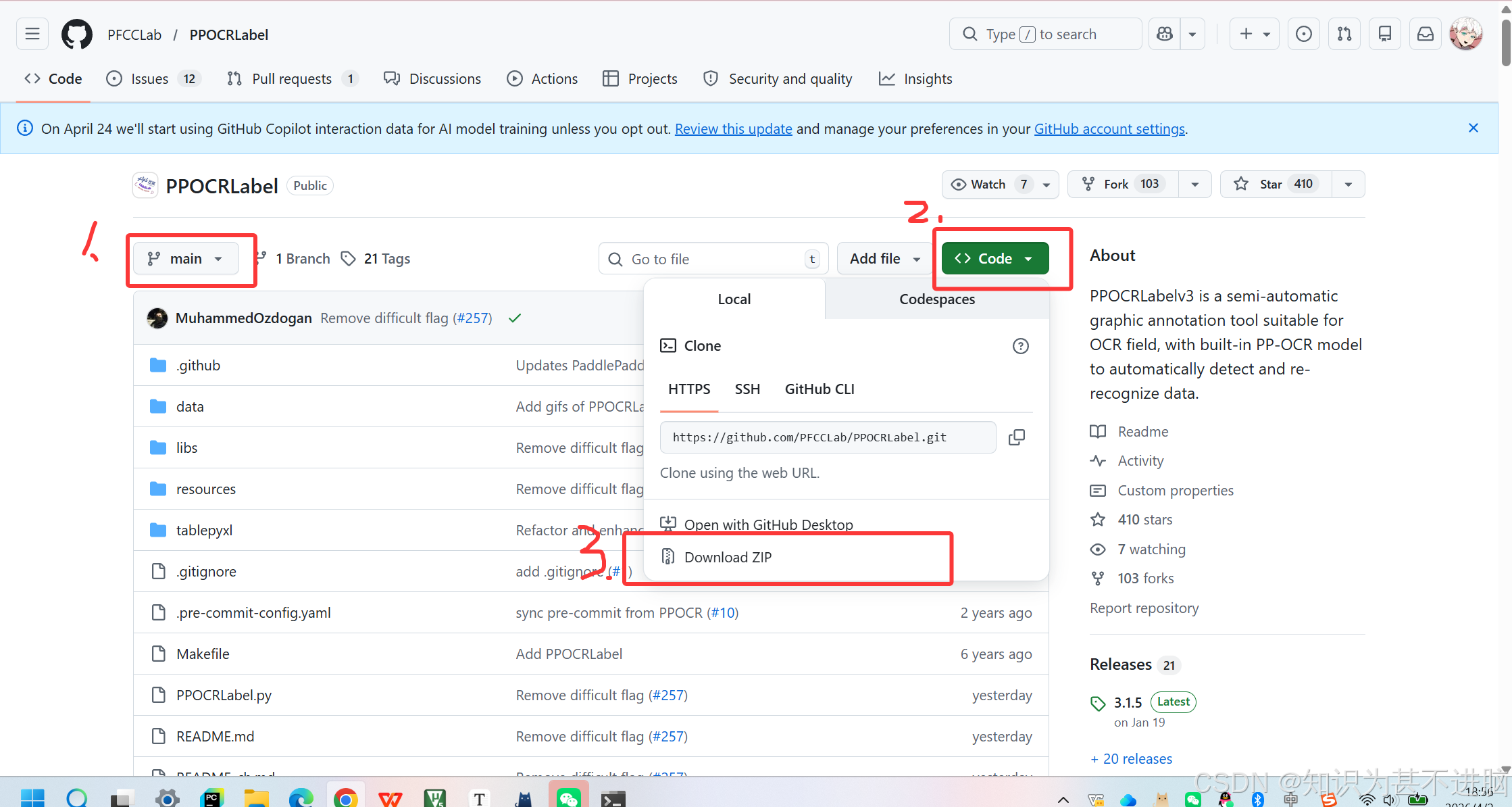Launch PyCharm from the taskbar
Image resolution: width=1512 pixels, height=807 pixels.
click(x=211, y=798)
